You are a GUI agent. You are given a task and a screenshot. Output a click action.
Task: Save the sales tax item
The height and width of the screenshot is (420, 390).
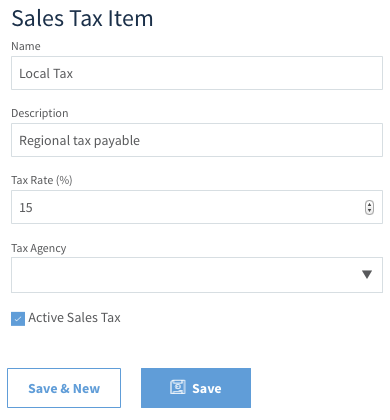196,388
